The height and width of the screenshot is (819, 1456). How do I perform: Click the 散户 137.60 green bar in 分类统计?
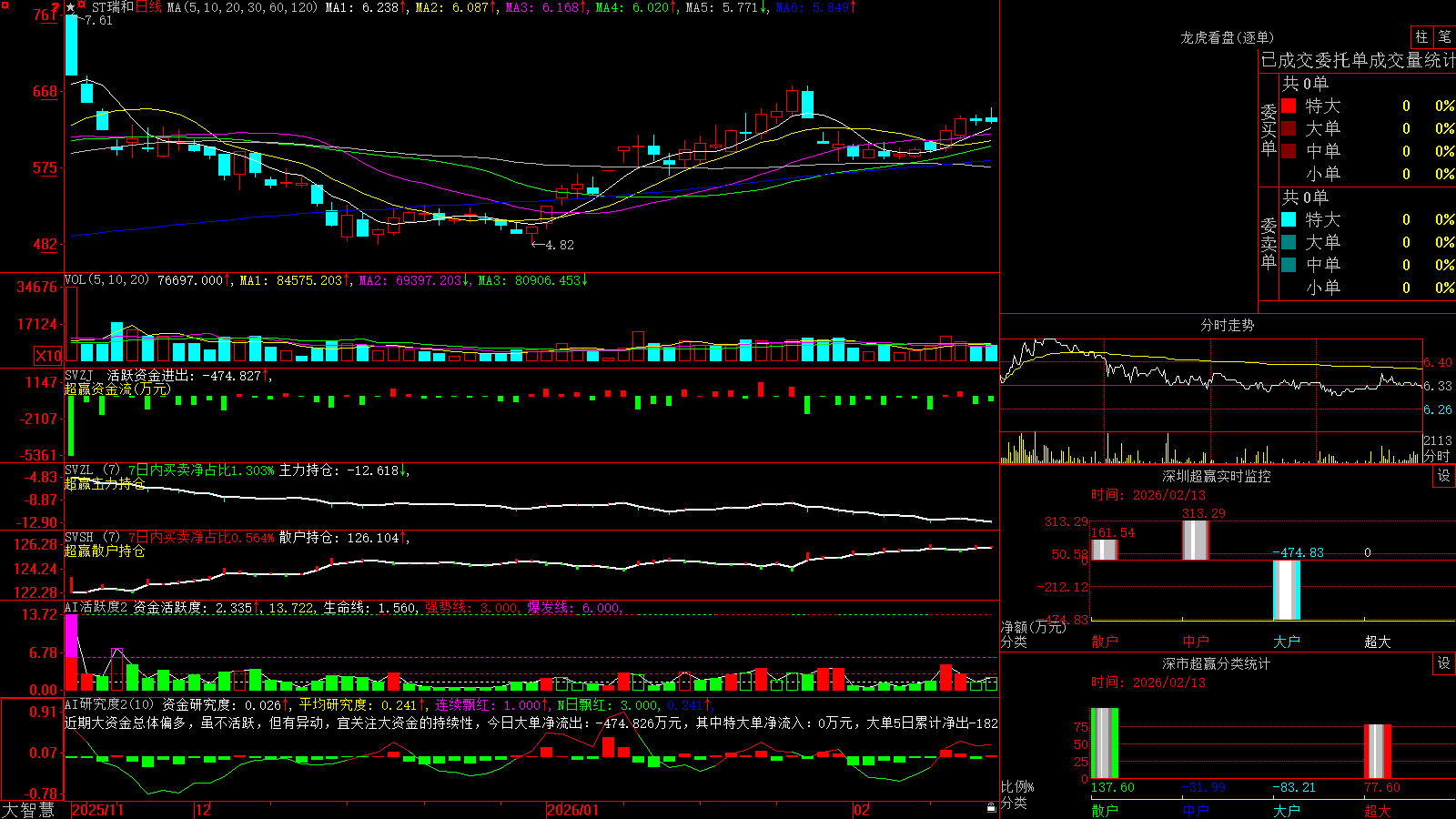click(x=1104, y=743)
